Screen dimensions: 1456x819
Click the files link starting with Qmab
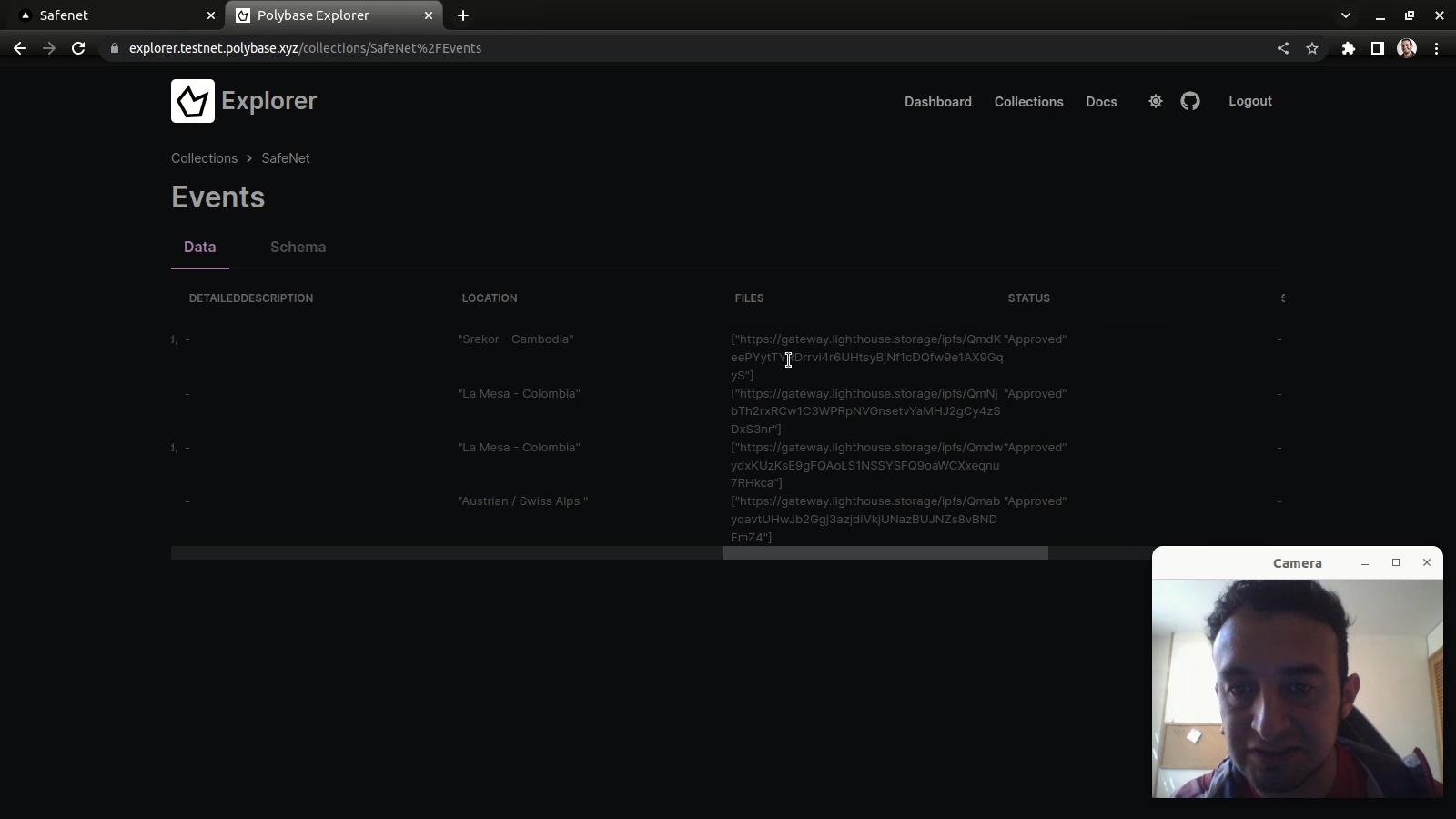point(865,519)
